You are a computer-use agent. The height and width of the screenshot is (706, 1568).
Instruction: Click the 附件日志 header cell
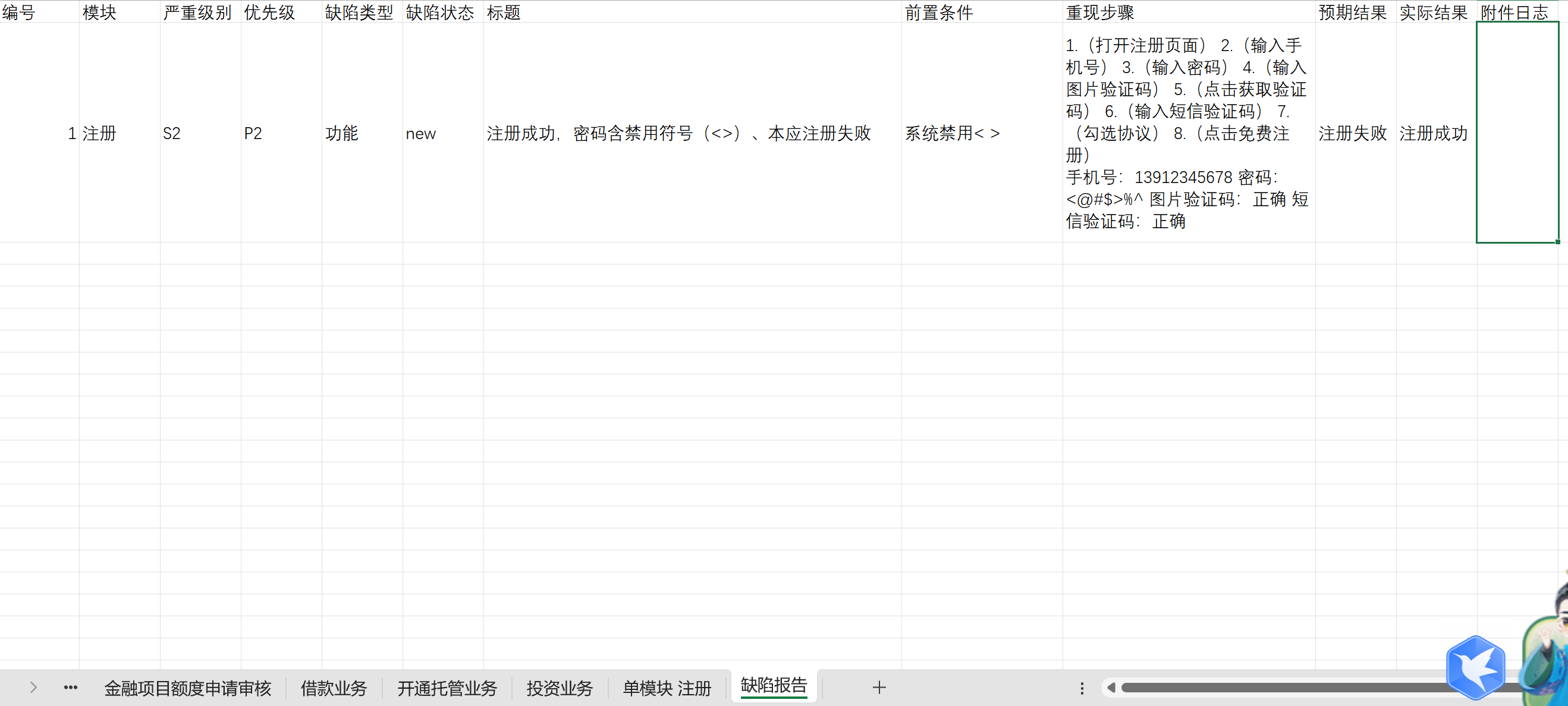(1516, 11)
